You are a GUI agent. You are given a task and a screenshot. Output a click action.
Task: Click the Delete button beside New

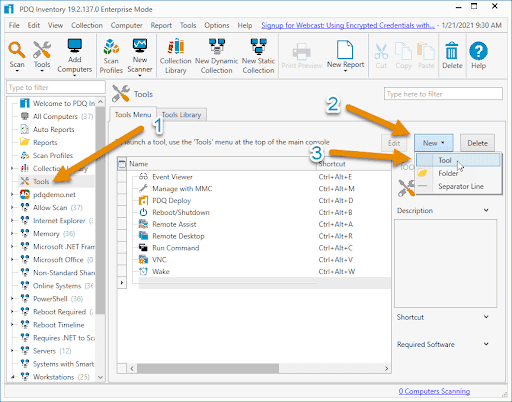pos(477,143)
